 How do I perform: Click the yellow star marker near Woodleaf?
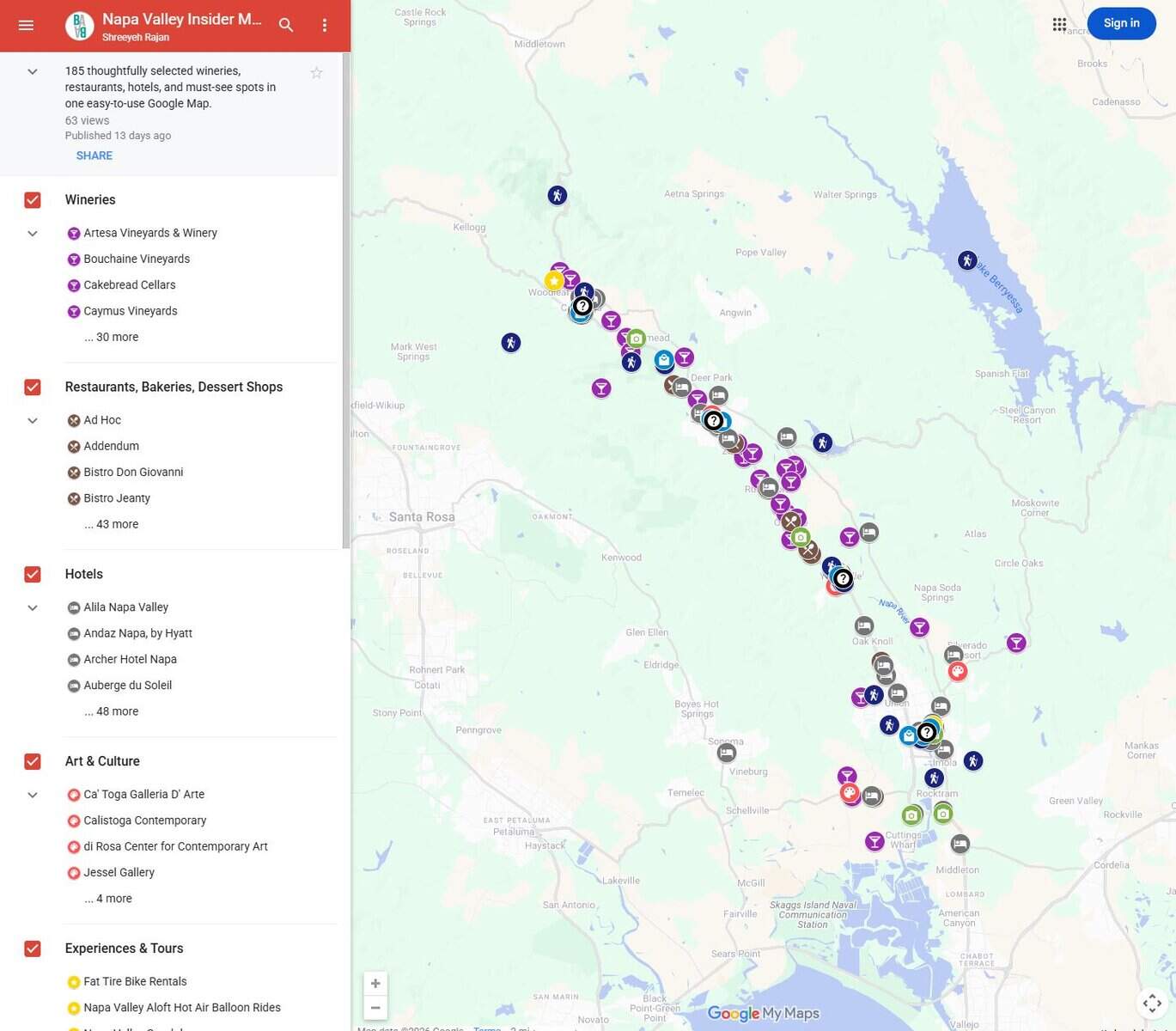(554, 281)
